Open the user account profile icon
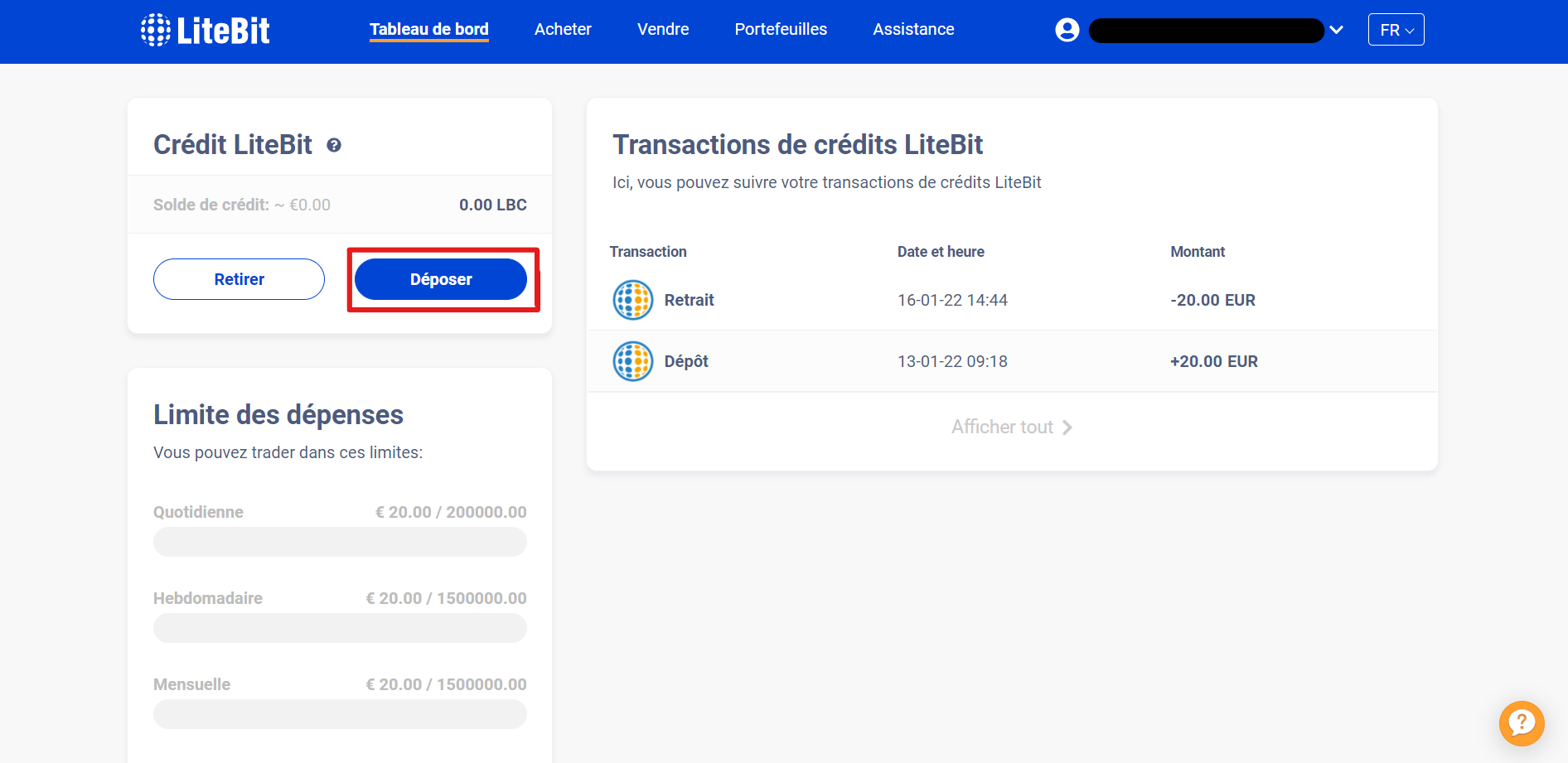Screen dimensions: 1568x763 (1067, 29)
